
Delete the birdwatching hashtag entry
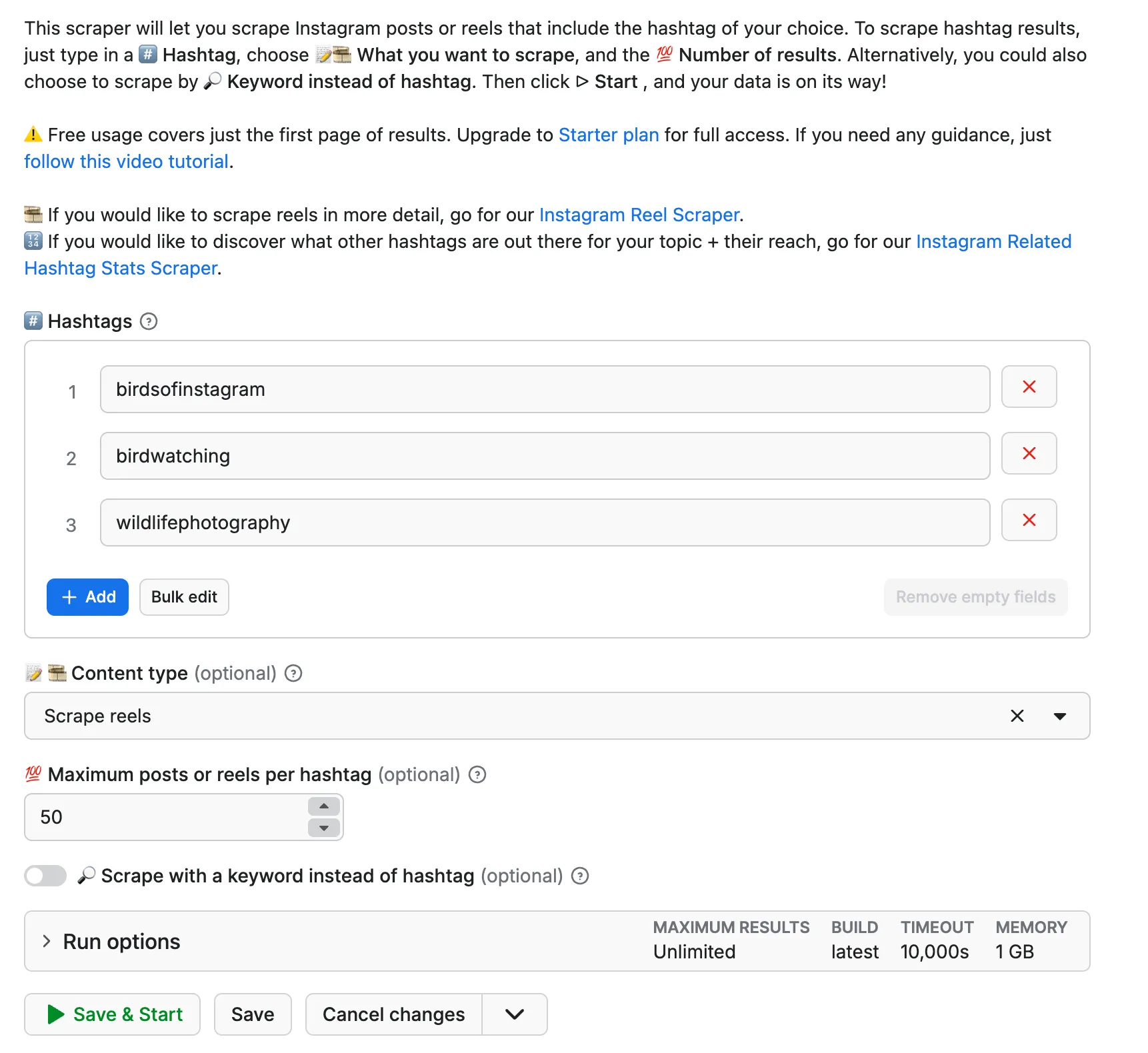point(1029,453)
